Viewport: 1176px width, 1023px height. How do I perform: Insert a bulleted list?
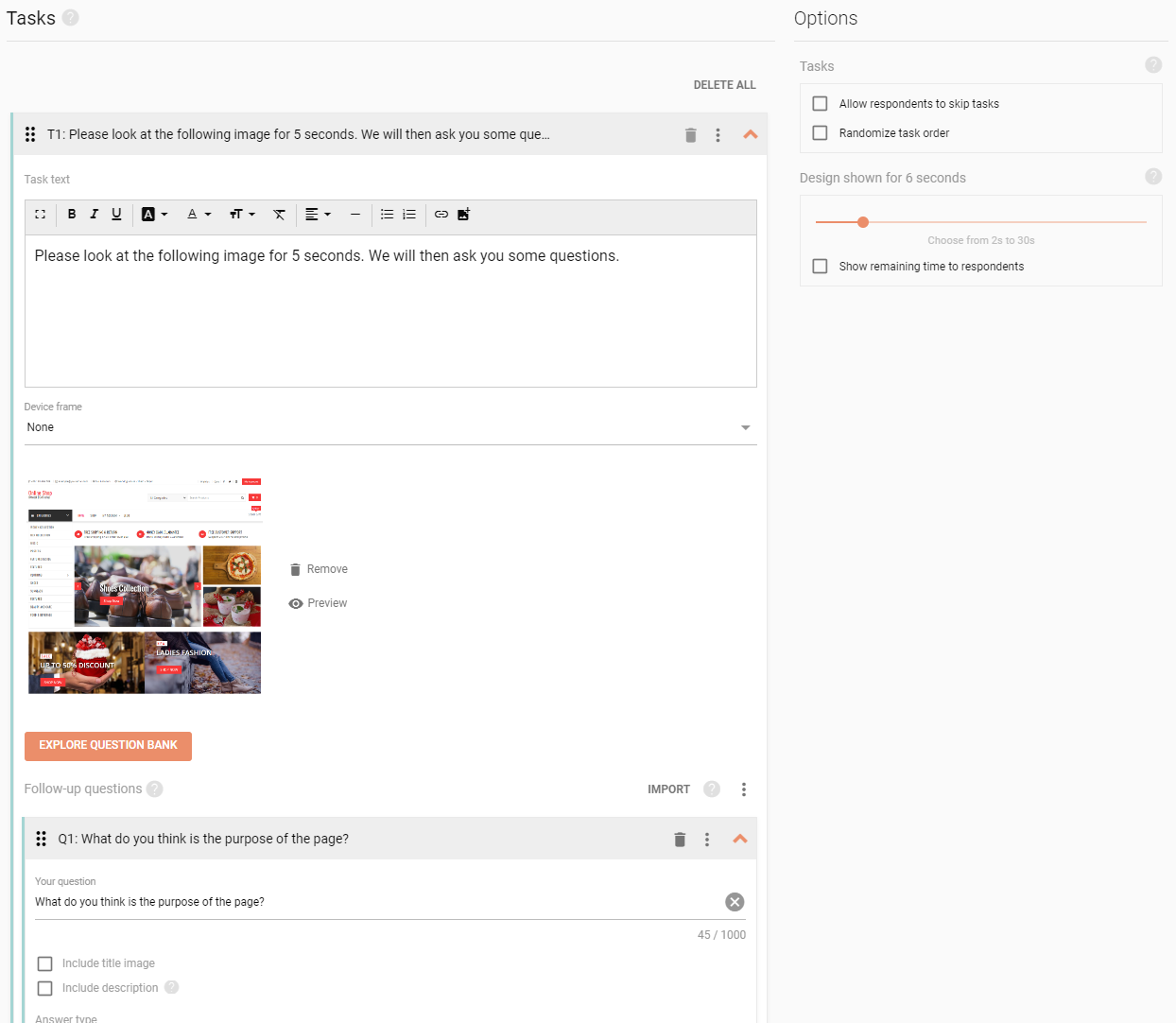pyautogui.click(x=387, y=215)
